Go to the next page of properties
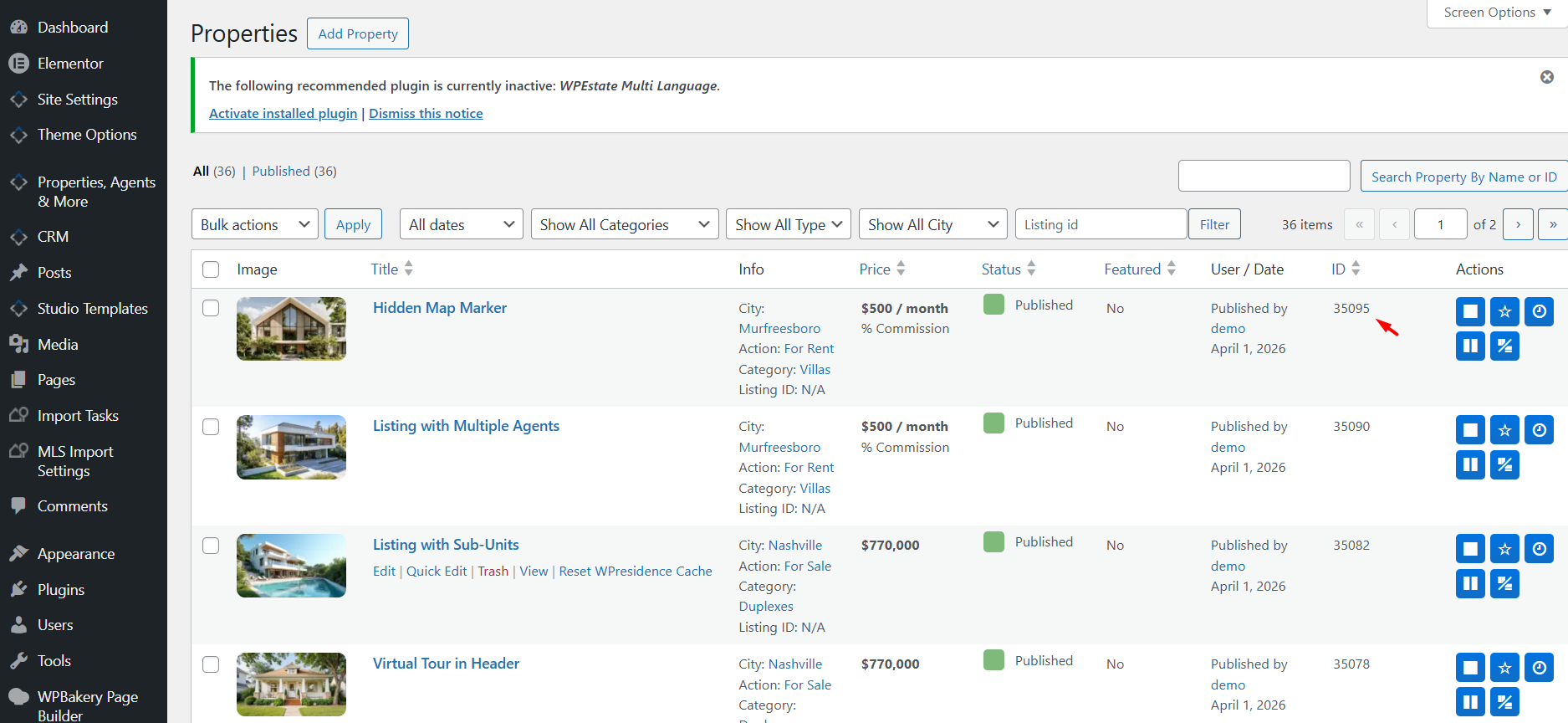This screenshot has width=1568, height=723. (x=1518, y=224)
